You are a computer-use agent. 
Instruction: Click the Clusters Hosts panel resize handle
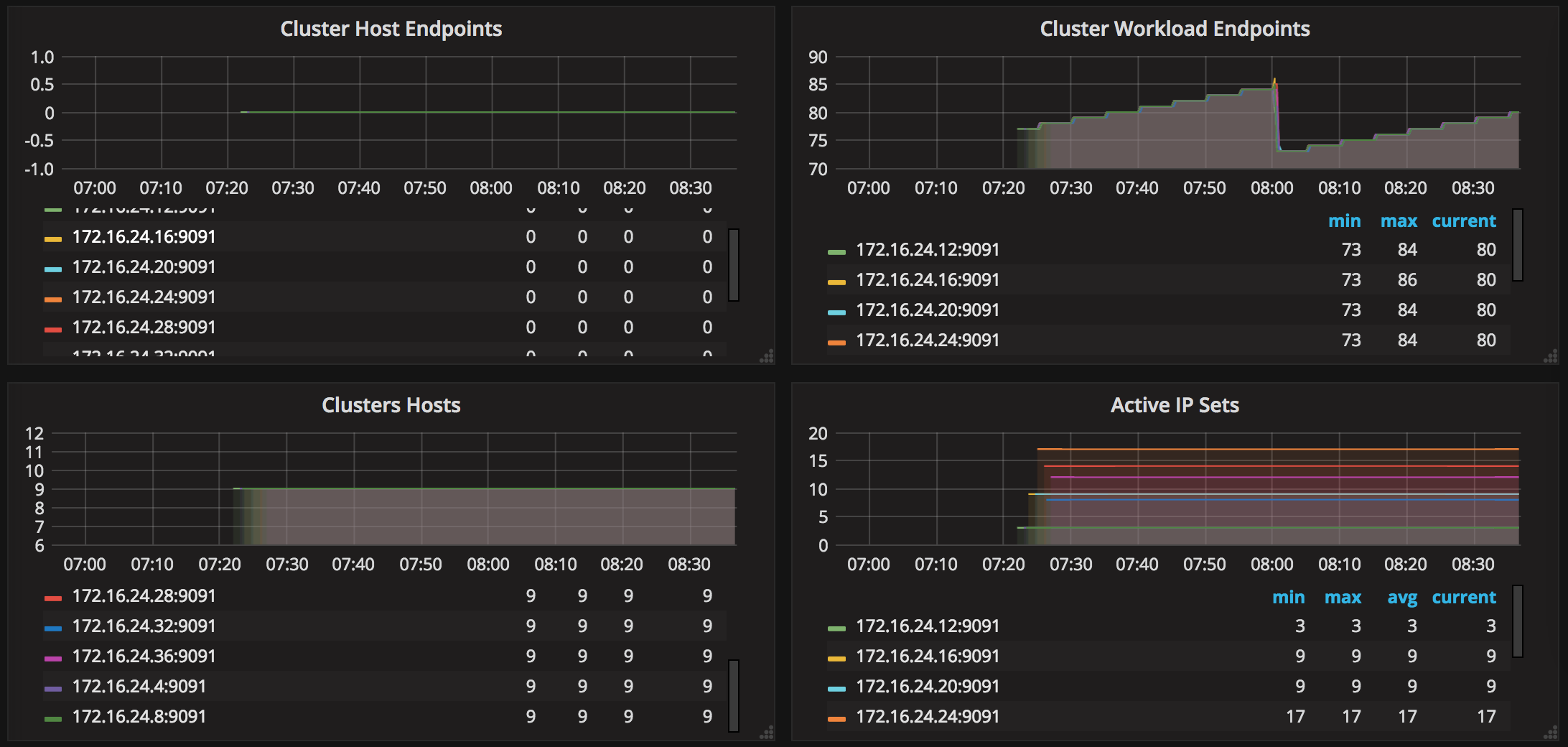point(767,733)
